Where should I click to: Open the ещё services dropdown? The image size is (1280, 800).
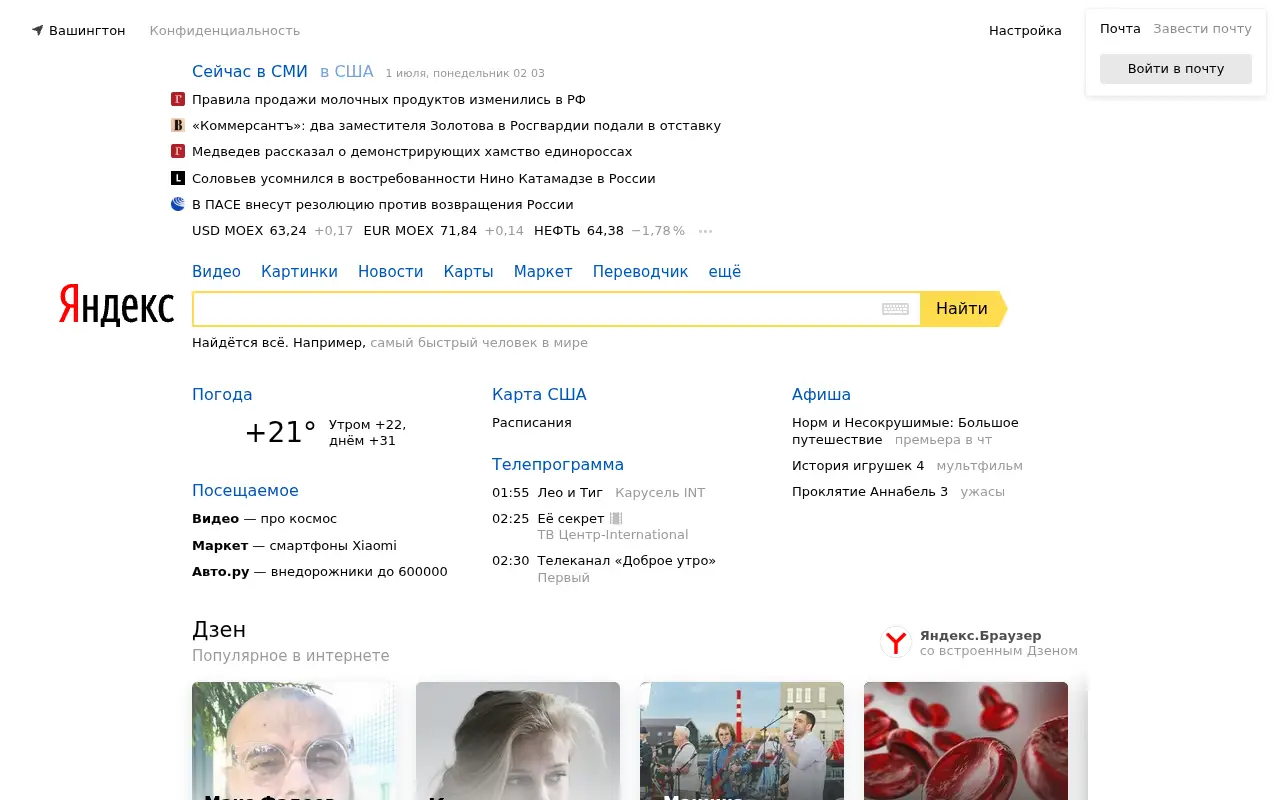[x=725, y=271]
